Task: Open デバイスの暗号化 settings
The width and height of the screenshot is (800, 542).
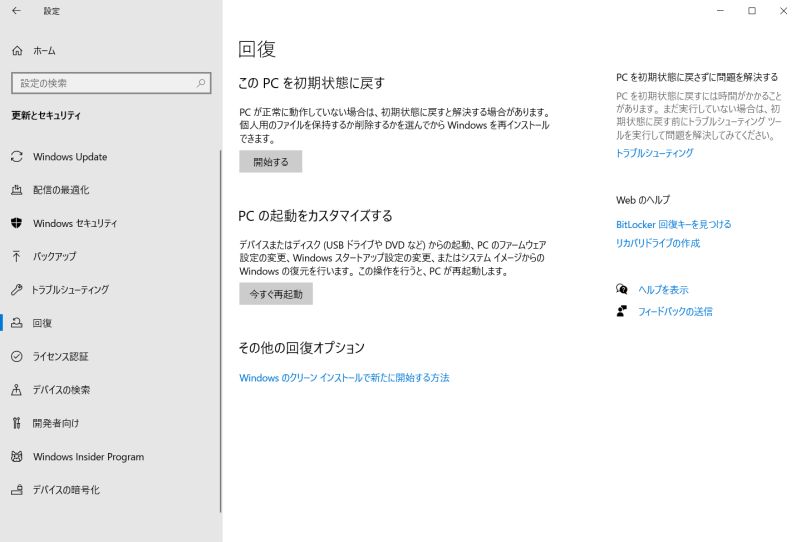Action: click(110, 490)
